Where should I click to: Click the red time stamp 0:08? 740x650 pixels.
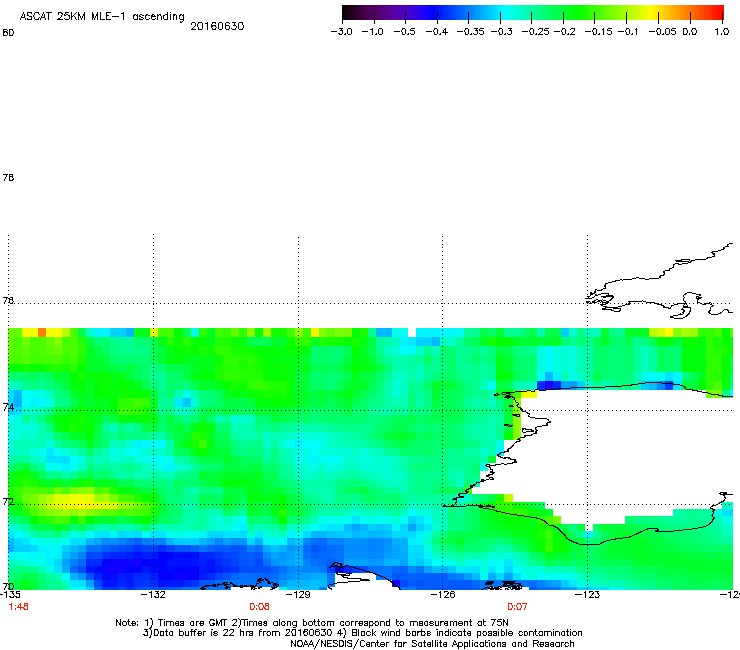259,607
